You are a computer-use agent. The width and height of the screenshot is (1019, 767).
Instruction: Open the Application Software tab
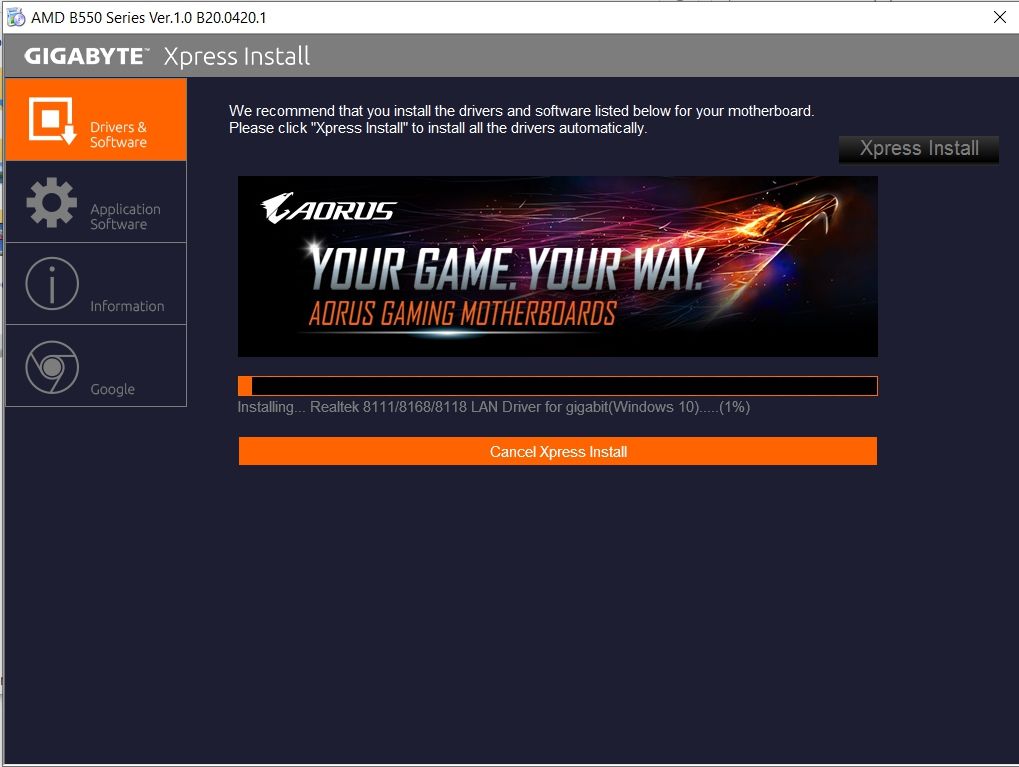pyautogui.click(x=96, y=202)
